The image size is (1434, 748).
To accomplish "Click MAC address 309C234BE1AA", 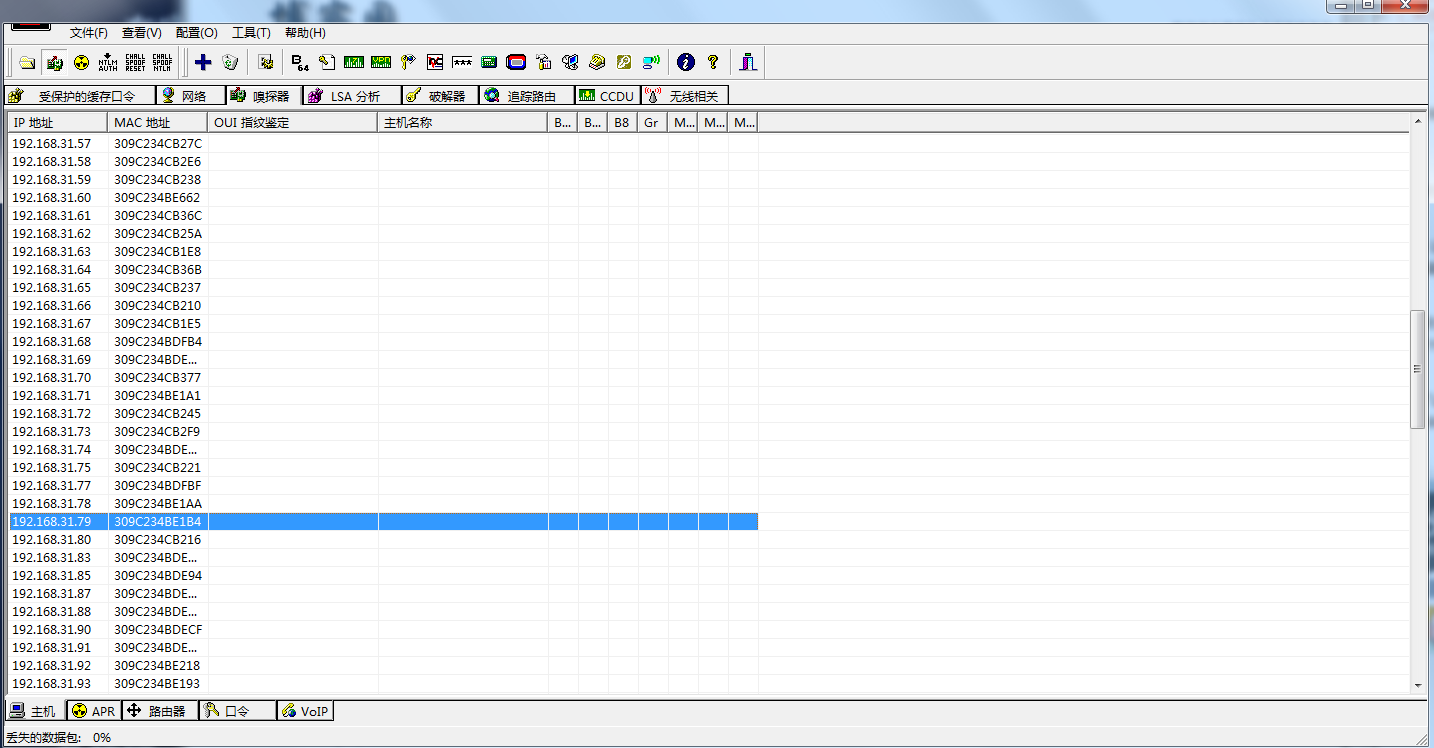I will (x=157, y=504).
